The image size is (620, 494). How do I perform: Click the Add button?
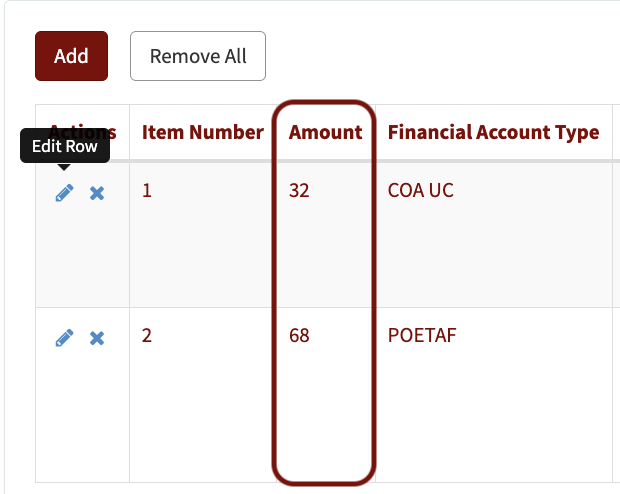(x=71, y=56)
